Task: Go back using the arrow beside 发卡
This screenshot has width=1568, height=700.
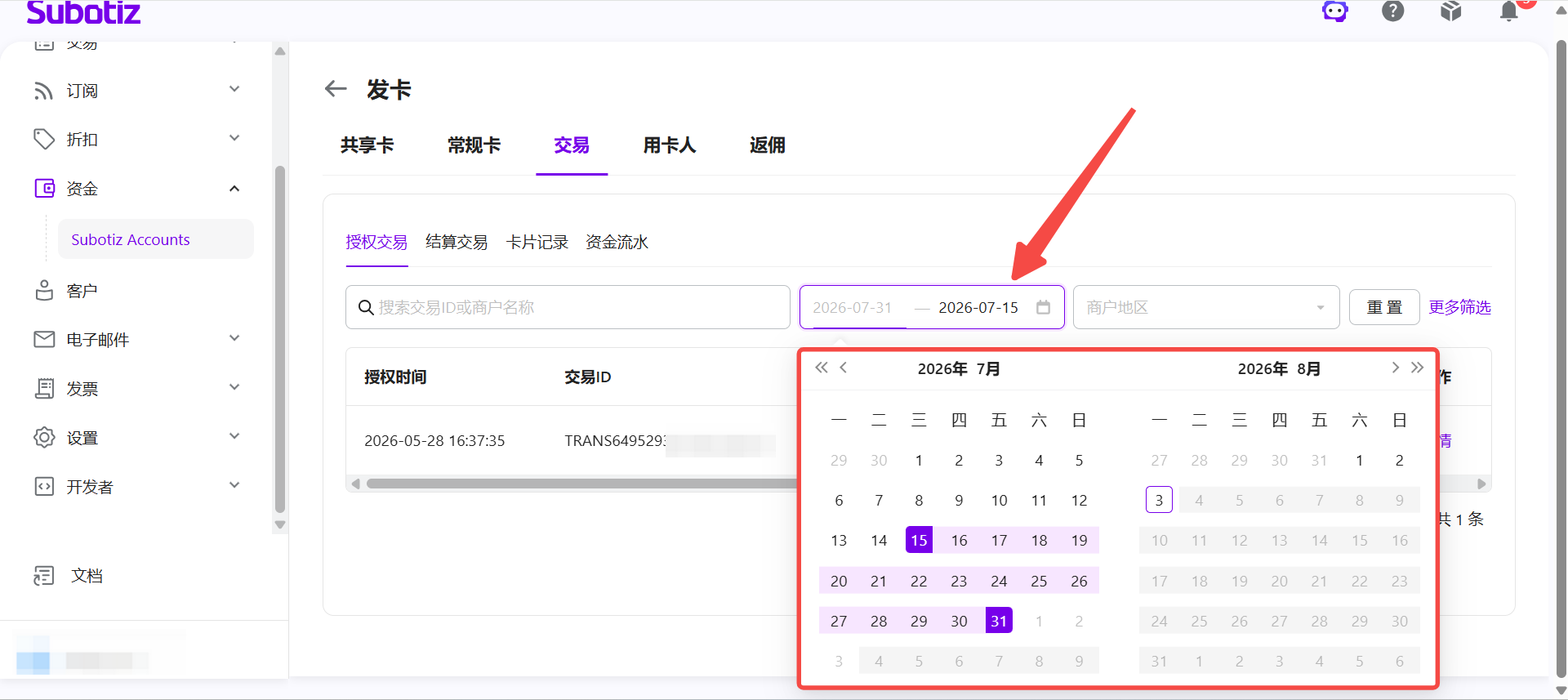Action: pyautogui.click(x=336, y=88)
